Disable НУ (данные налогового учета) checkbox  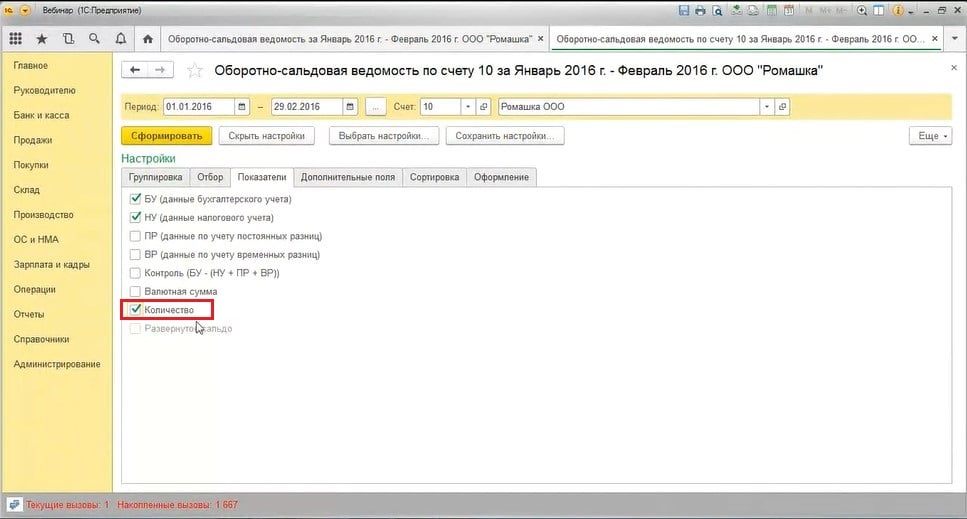[136, 217]
